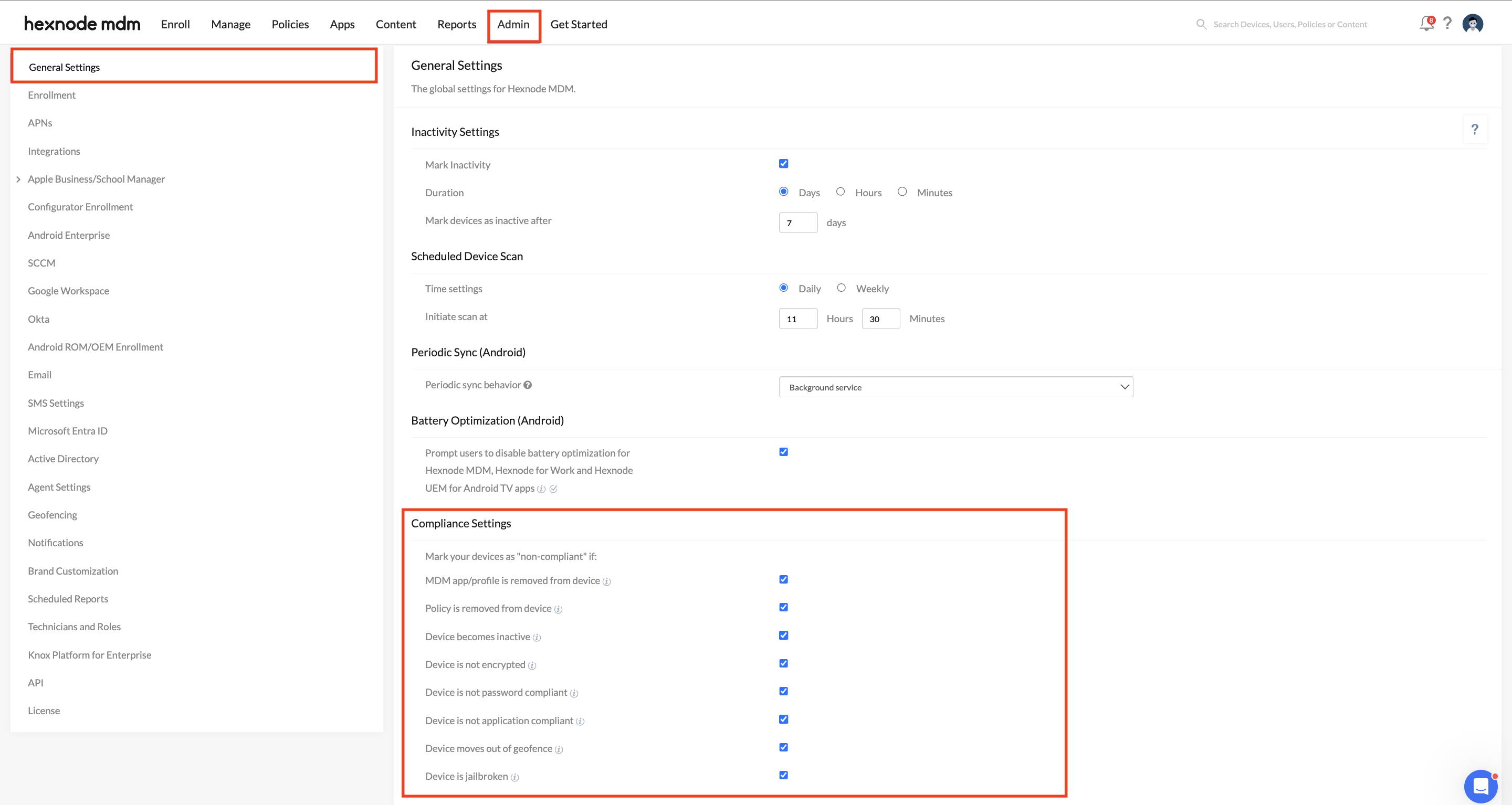Screen dimensions: 1512x805
Task: Open the notifications bell icon
Action: coord(1426,24)
